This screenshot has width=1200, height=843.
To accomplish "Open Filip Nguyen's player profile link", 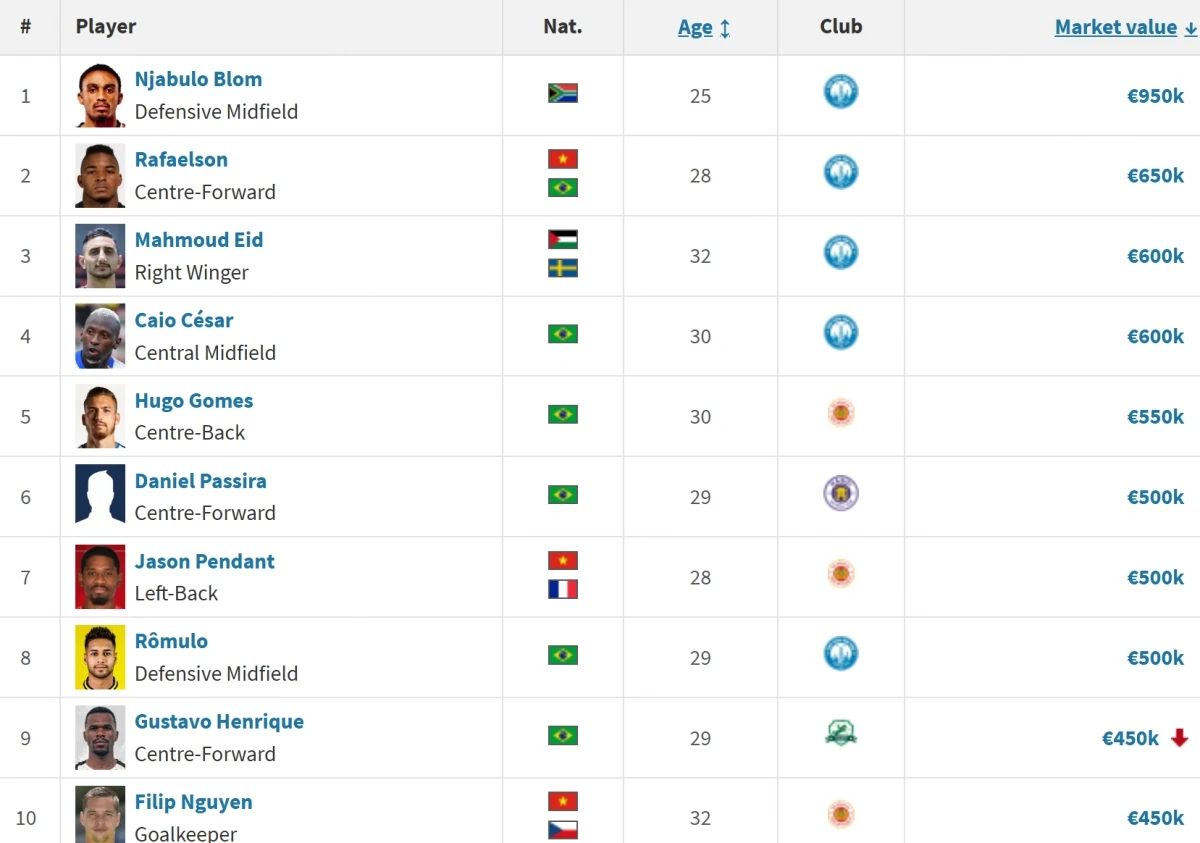I will (193, 802).
